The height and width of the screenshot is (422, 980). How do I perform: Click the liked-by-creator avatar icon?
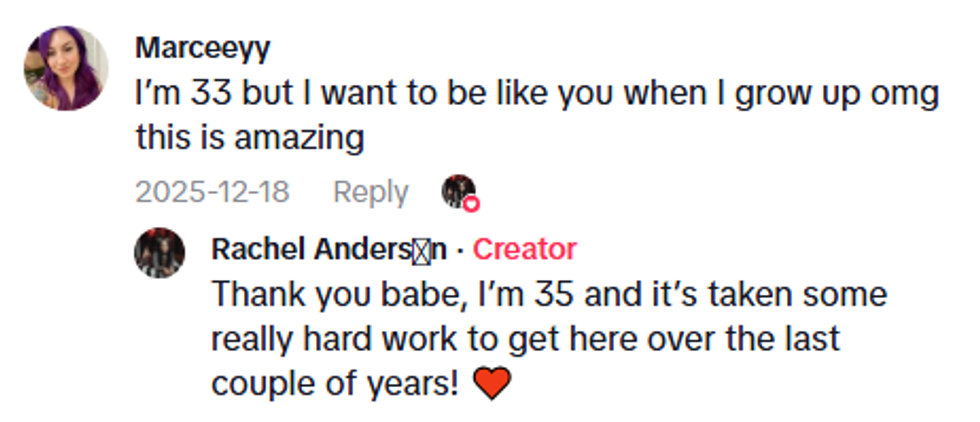(458, 190)
